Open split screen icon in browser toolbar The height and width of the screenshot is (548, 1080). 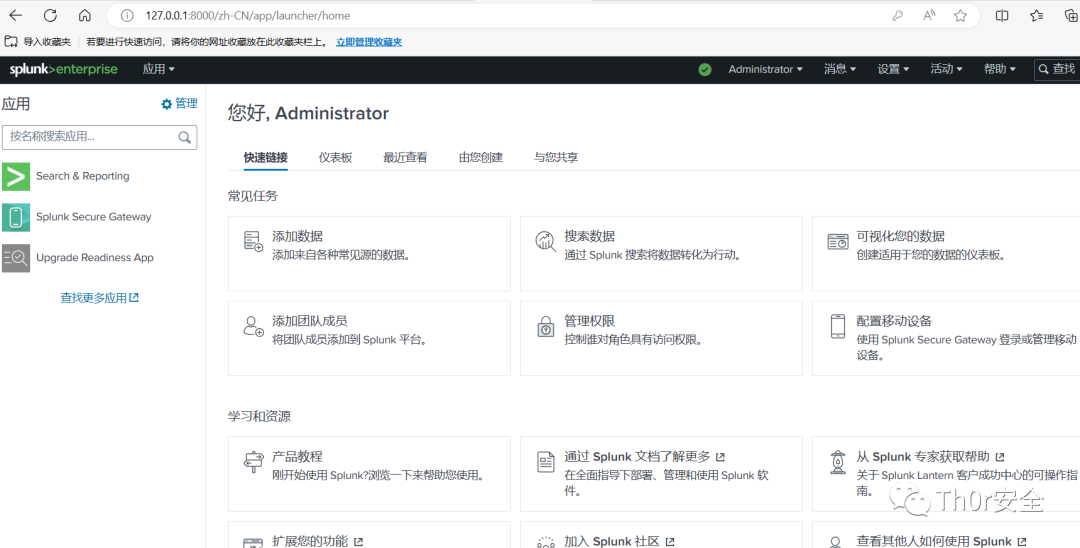point(1002,15)
